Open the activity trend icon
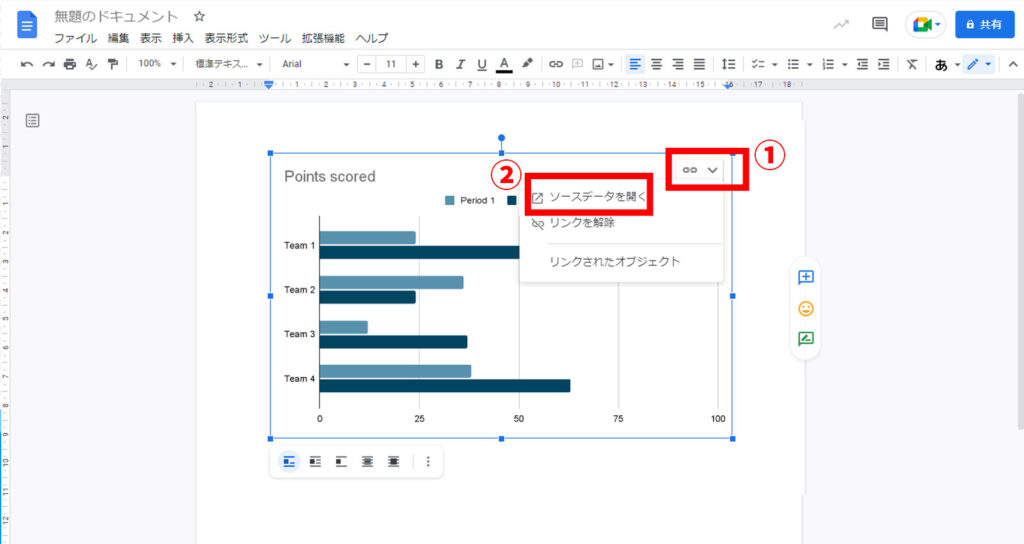 point(841,25)
